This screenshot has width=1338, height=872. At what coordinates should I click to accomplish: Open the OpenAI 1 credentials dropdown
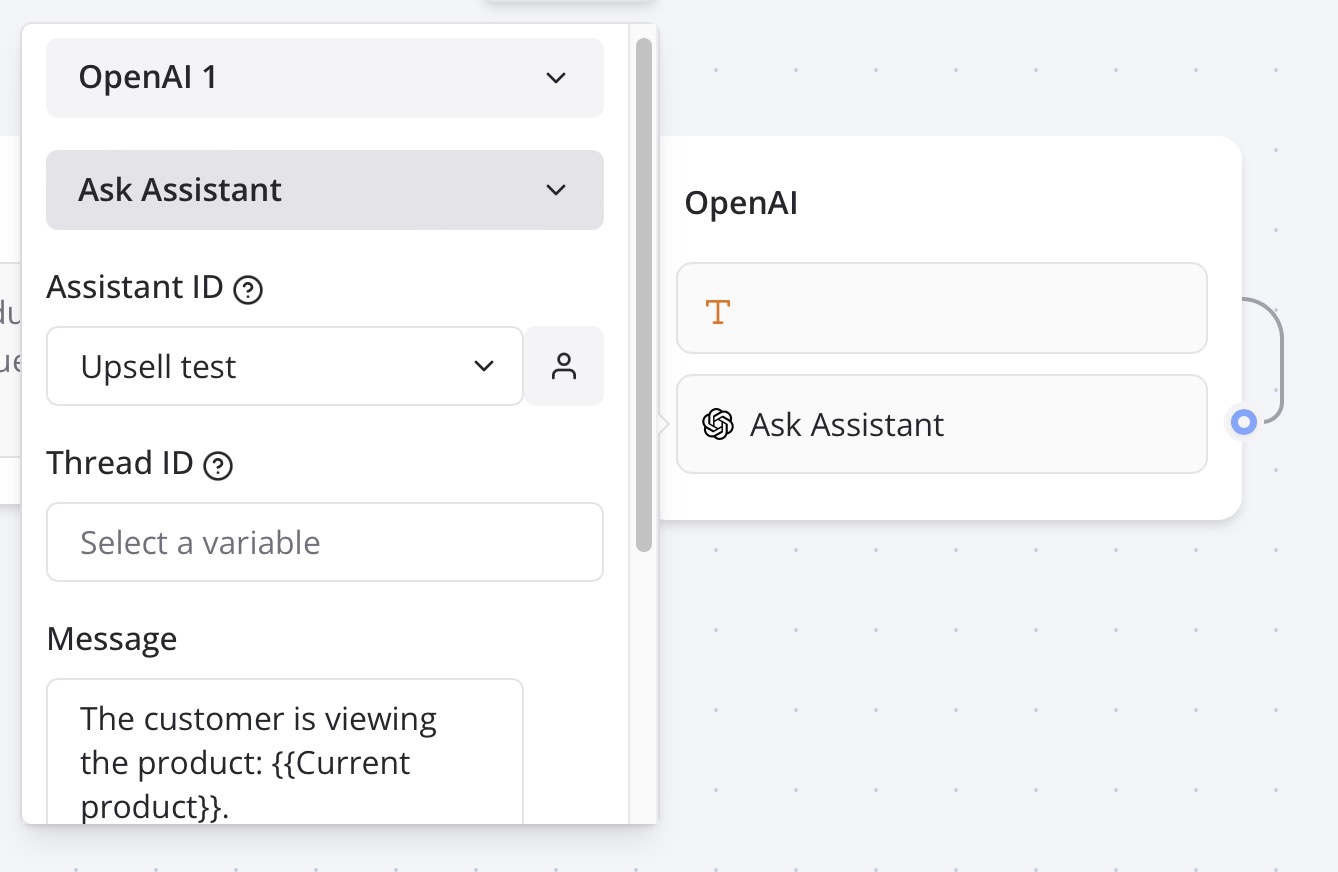click(324, 78)
